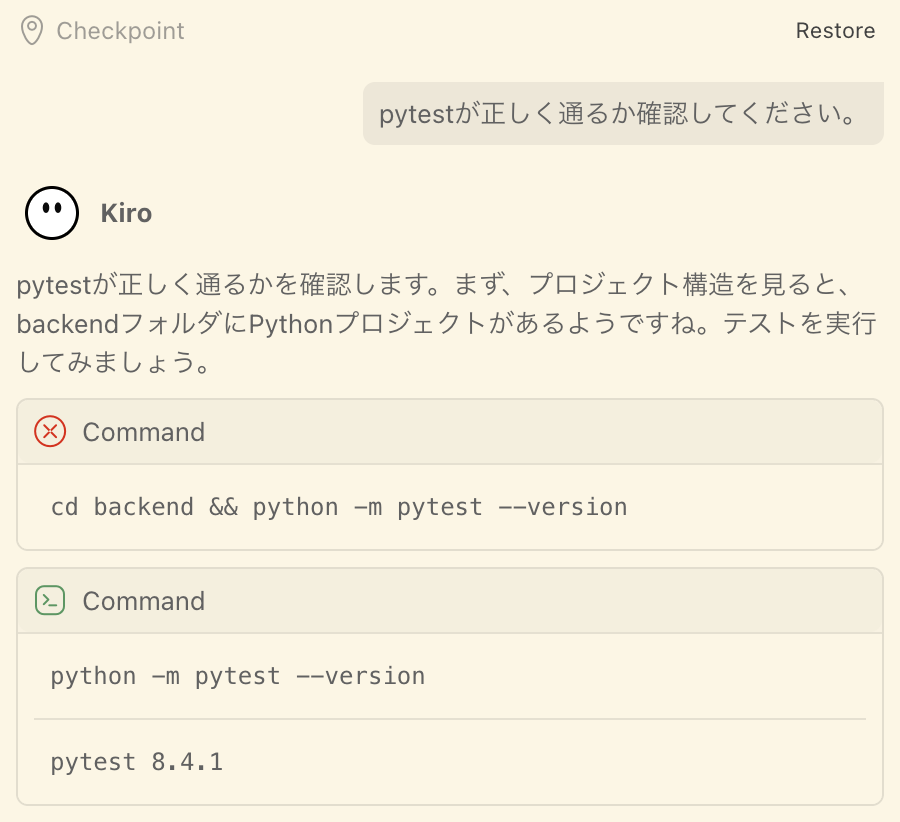The height and width of the screenshot is (822, 900).
Task: Click '--version' flag in the successful command
Action: (x=361, y=676)
